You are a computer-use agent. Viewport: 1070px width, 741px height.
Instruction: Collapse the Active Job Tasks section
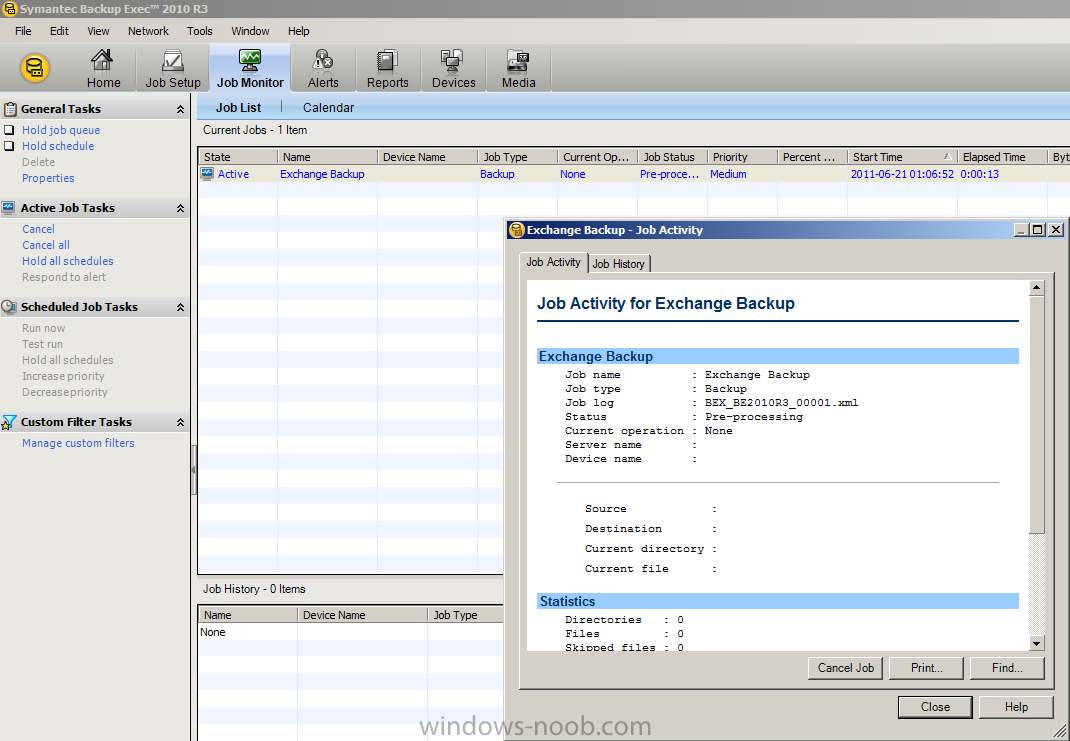click(180, 208)
